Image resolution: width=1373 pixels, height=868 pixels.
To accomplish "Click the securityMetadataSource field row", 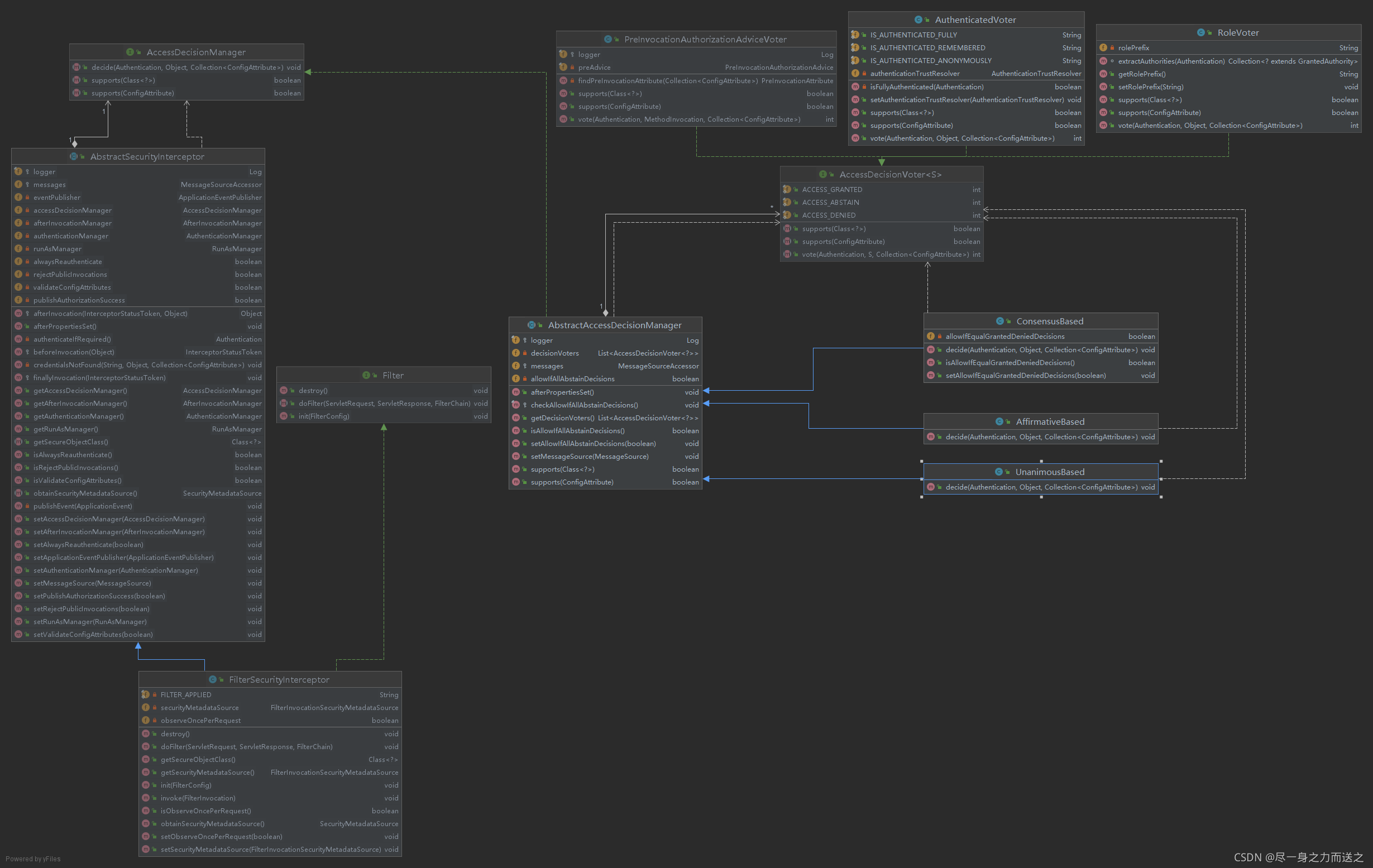I will click(270, 707).
